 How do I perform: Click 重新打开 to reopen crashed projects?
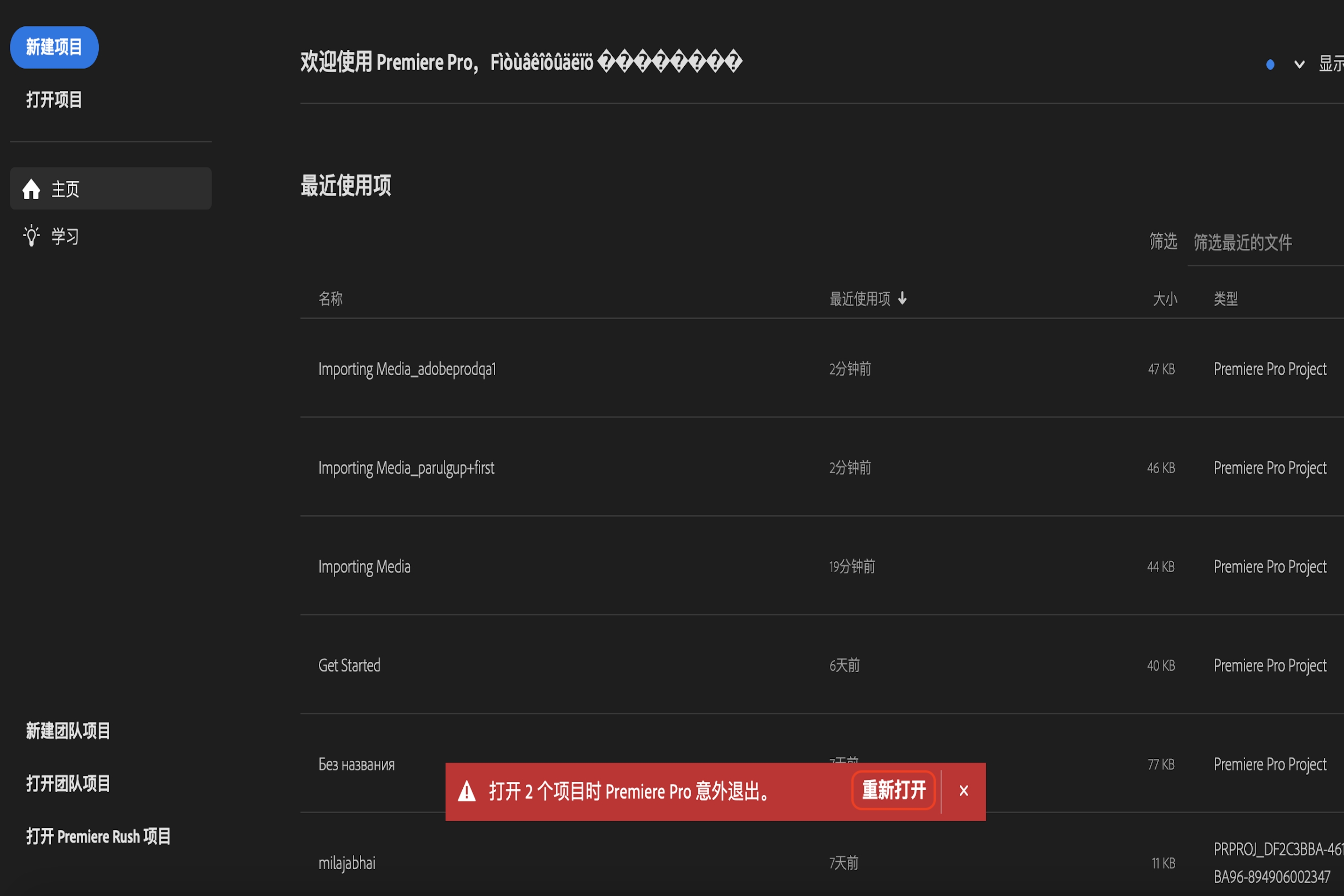893,791
